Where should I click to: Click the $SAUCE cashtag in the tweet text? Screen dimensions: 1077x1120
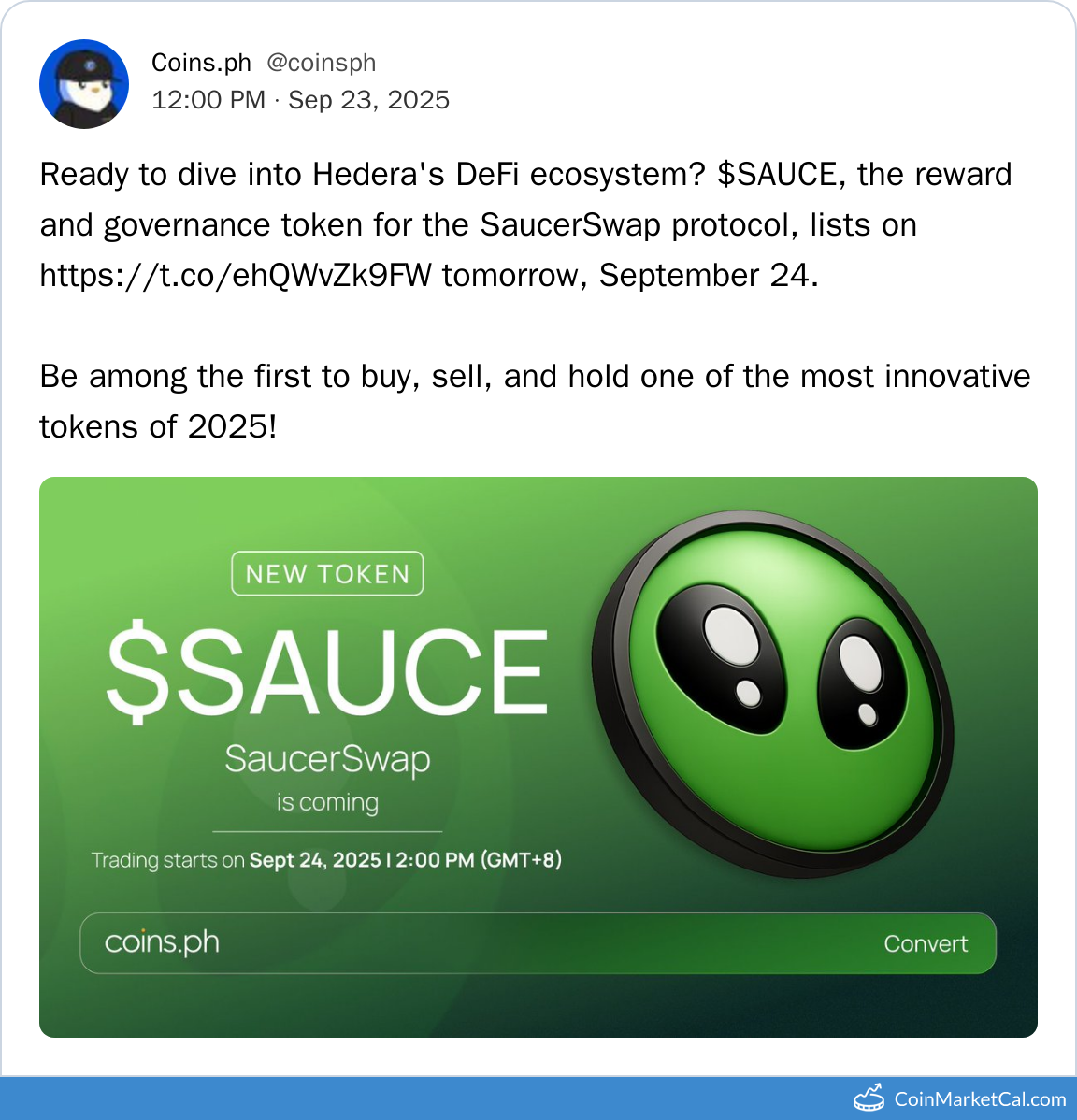pyautogui.click(x=777, y=175)
